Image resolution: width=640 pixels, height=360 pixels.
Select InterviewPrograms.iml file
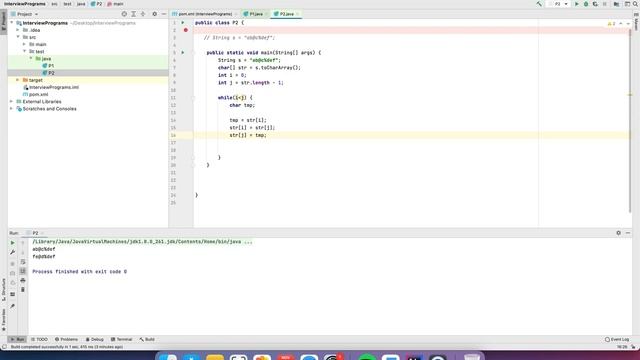(51, 87)
